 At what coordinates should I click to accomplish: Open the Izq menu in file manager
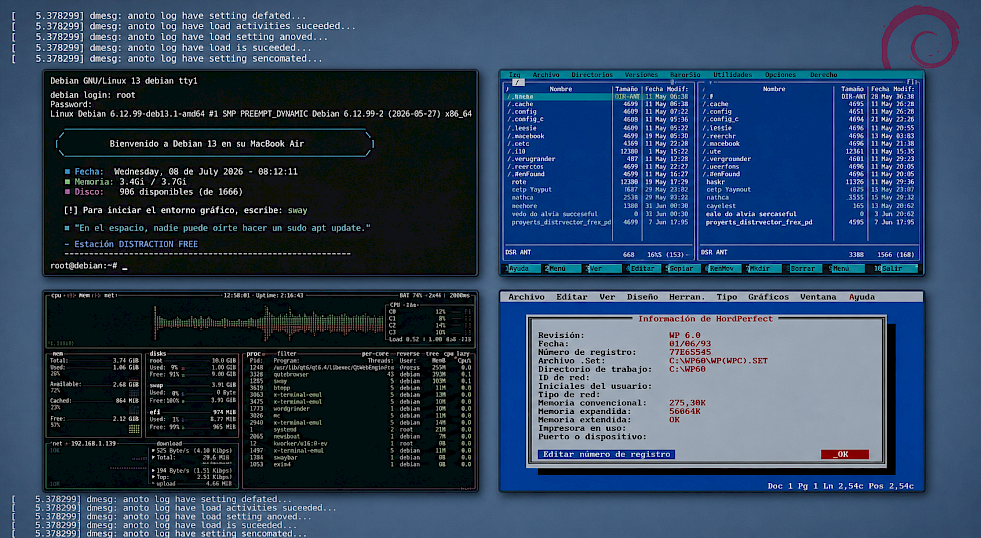point(514,74)
